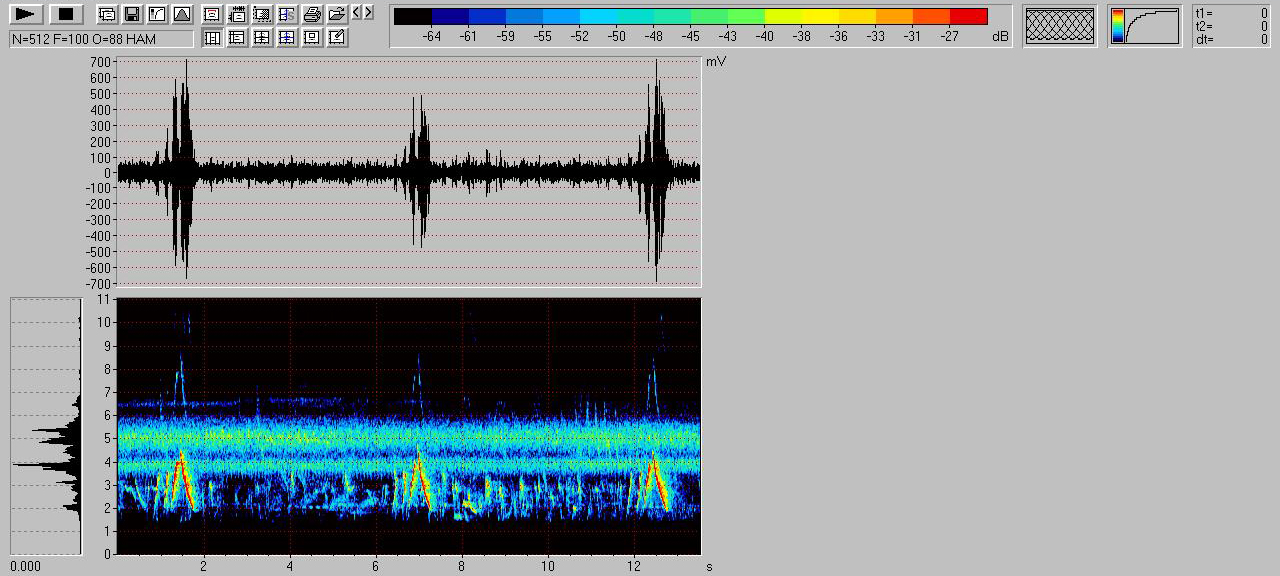Toggle the dotted-grid display icon in top row
This screenshot has width=1280, height=576.
pos(262,14)
